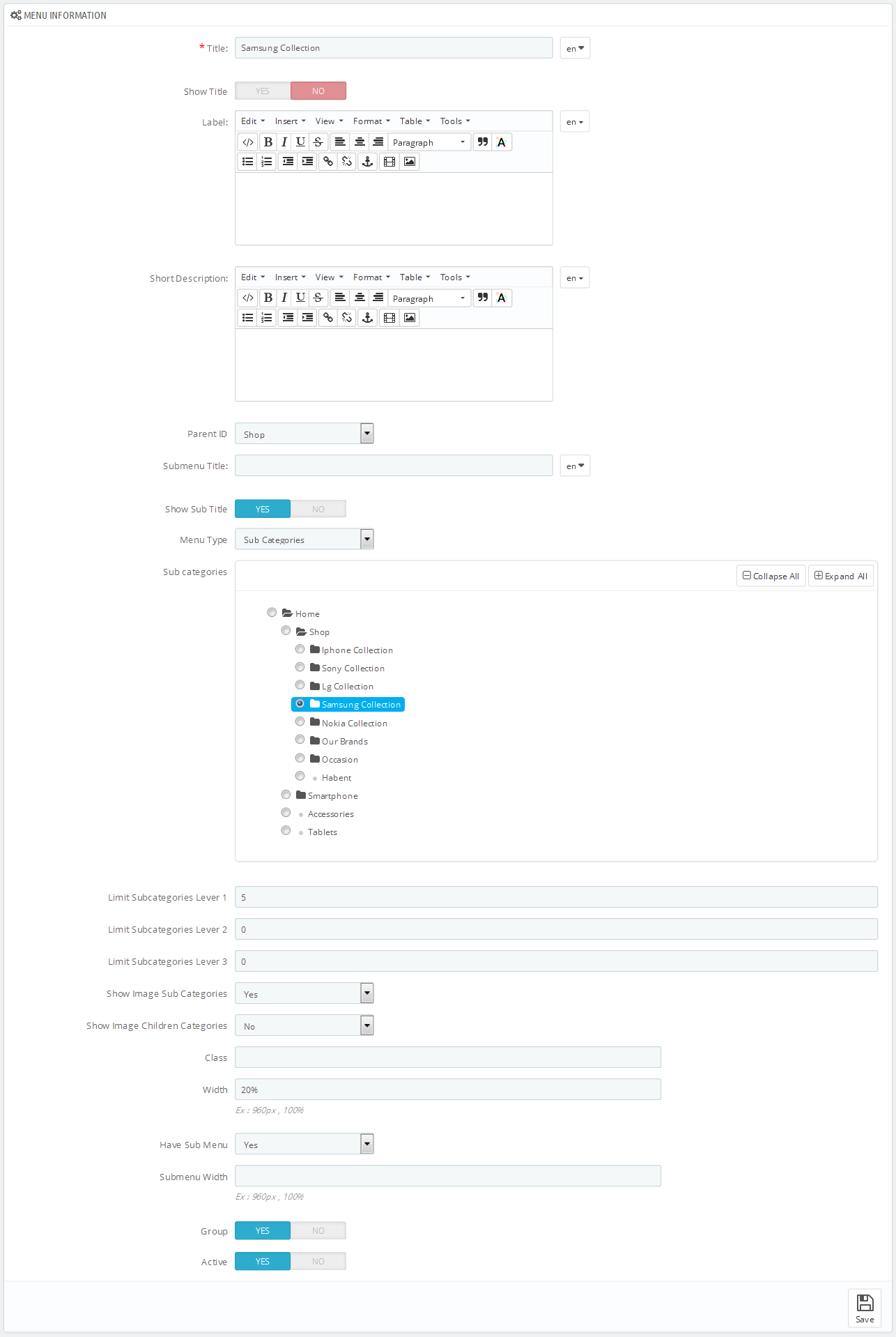Click anchor icon in Short Description editor
The image size is (896, 1337).
(368, 318)
